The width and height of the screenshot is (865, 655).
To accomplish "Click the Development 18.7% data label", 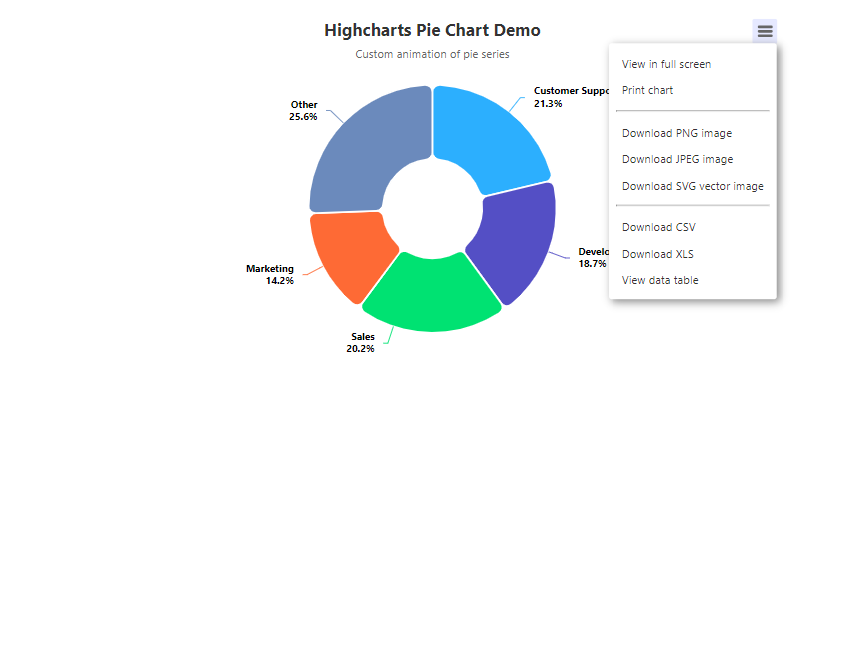I will click(593, 257).
